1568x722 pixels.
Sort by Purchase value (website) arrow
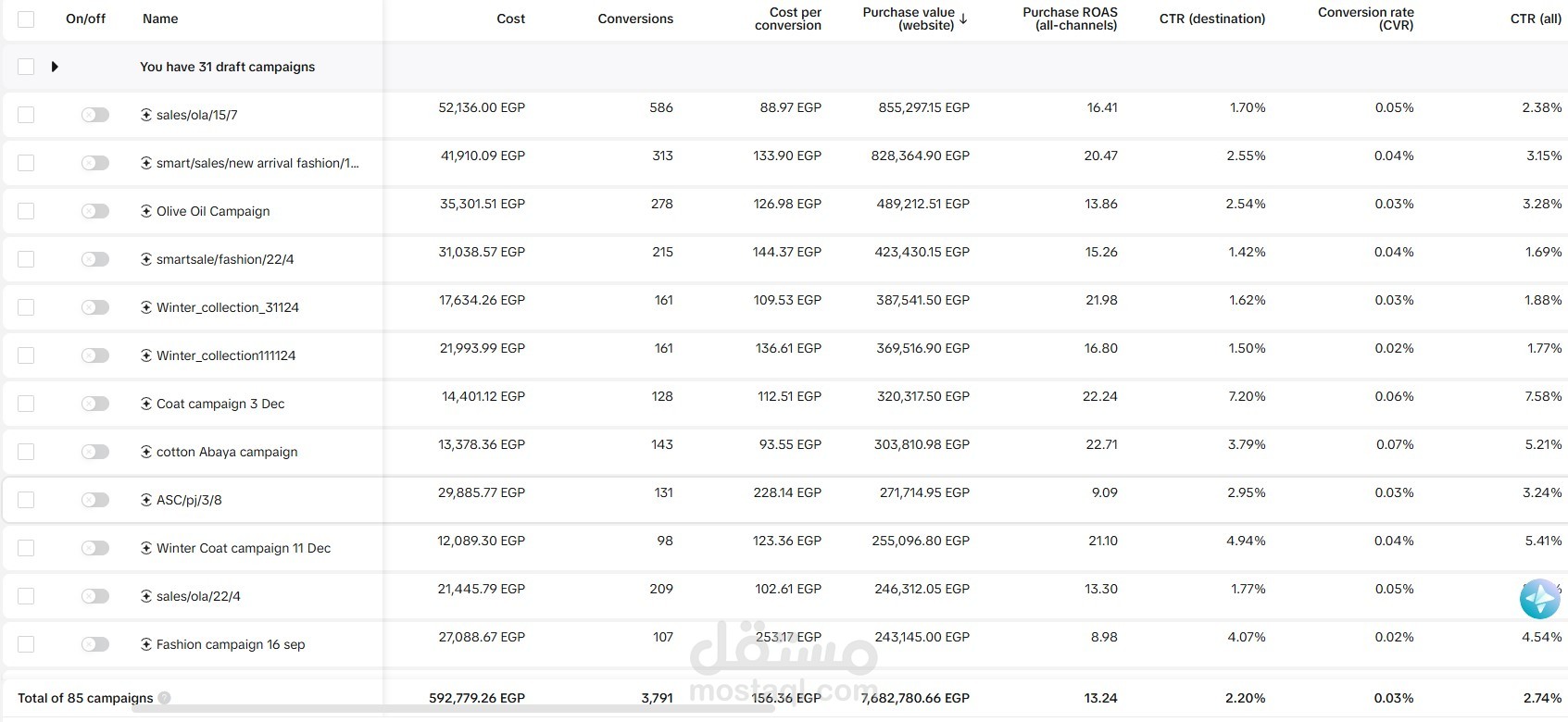[963, 19]
